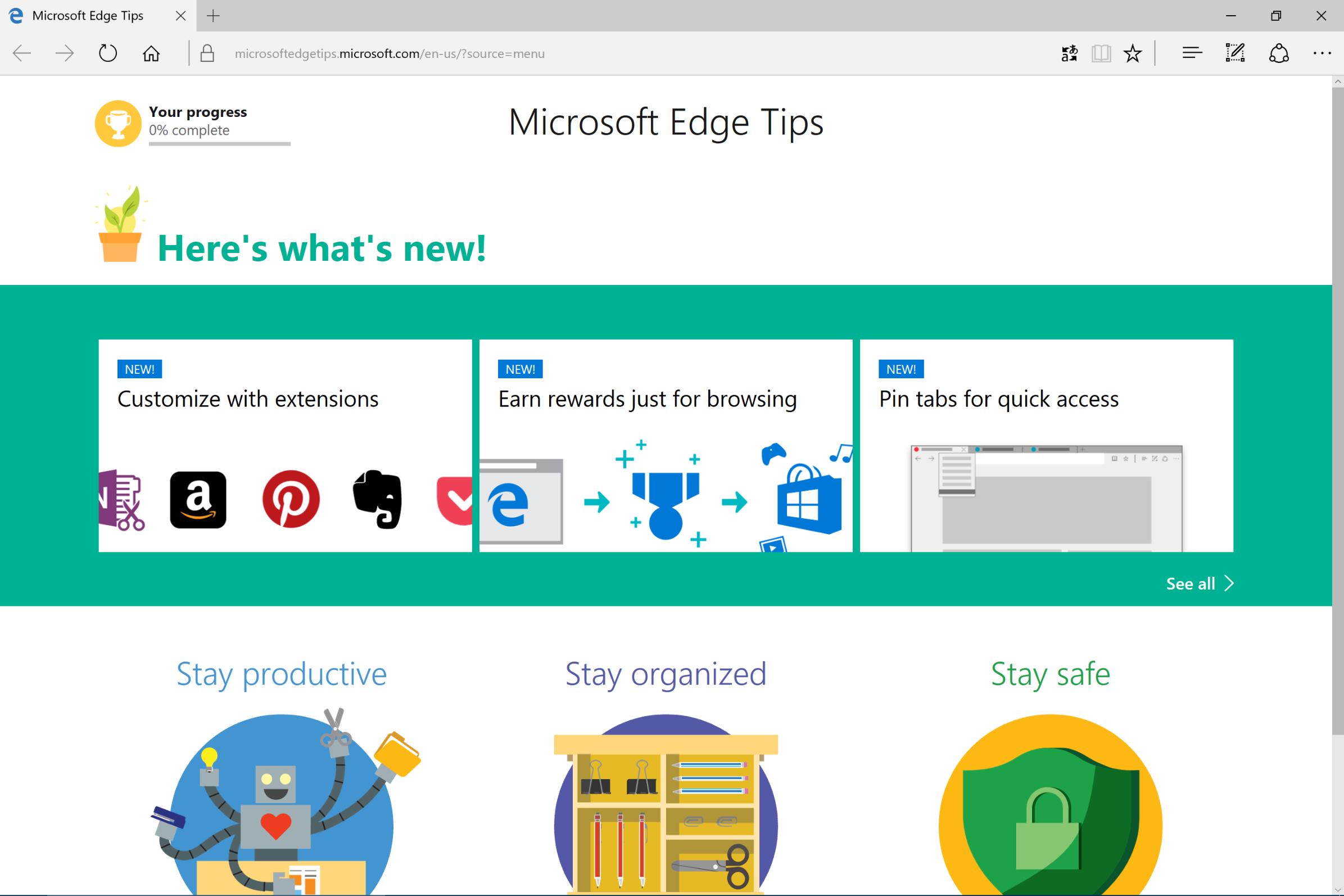Click the Pocket extension icon
This screenshot has width=1344, height=896.
click(x=454, y=501)
